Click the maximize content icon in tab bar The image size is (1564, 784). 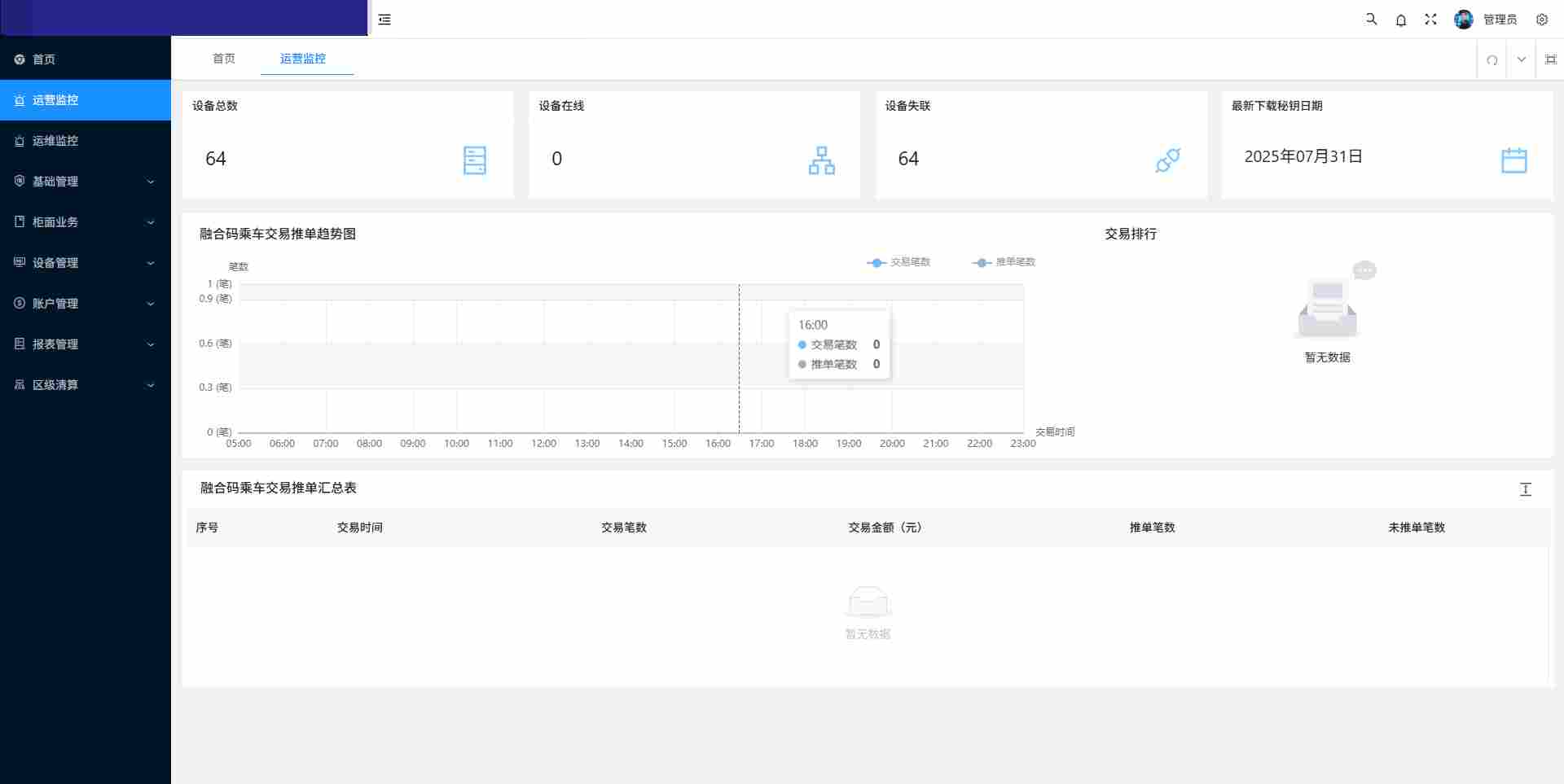tap(1551, 59)
